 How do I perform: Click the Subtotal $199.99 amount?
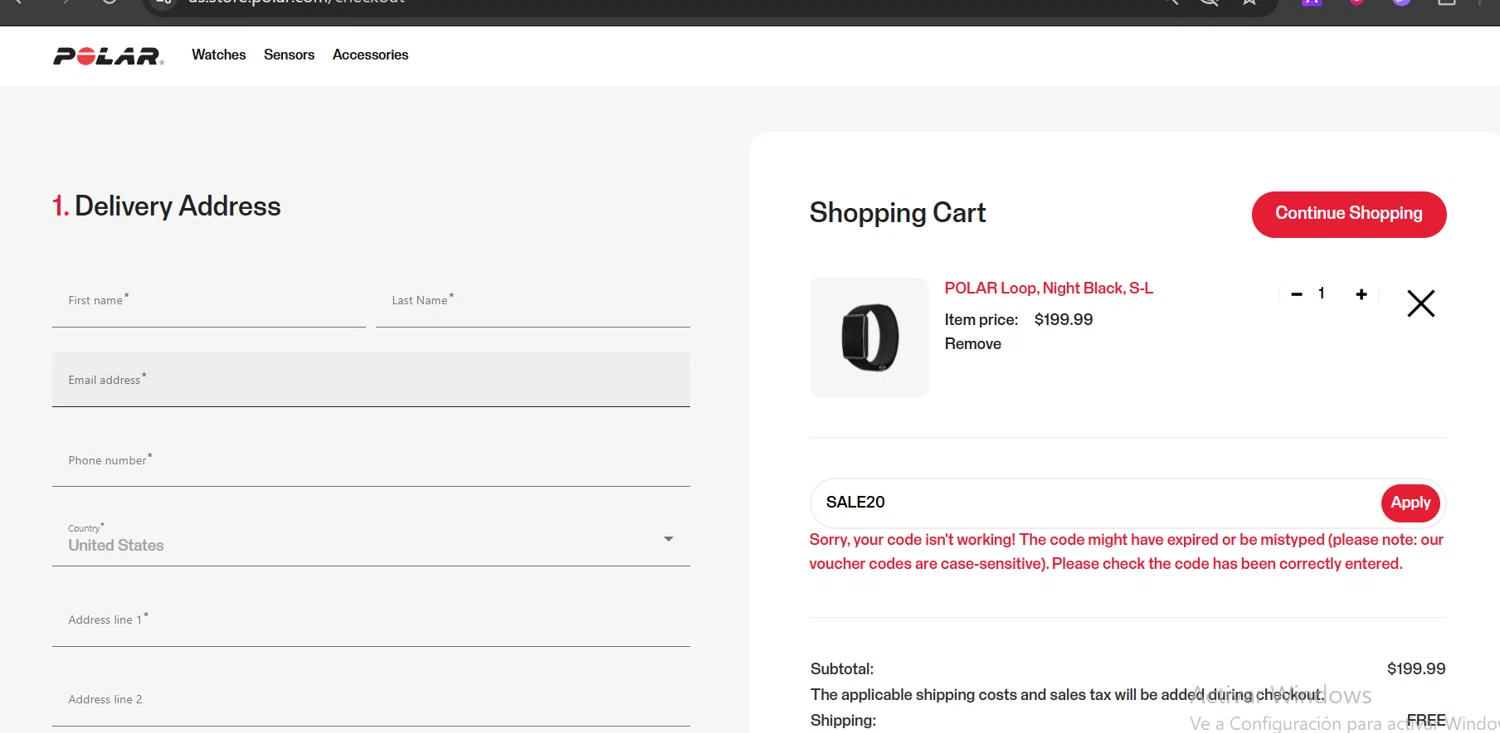click(1416, 669)
